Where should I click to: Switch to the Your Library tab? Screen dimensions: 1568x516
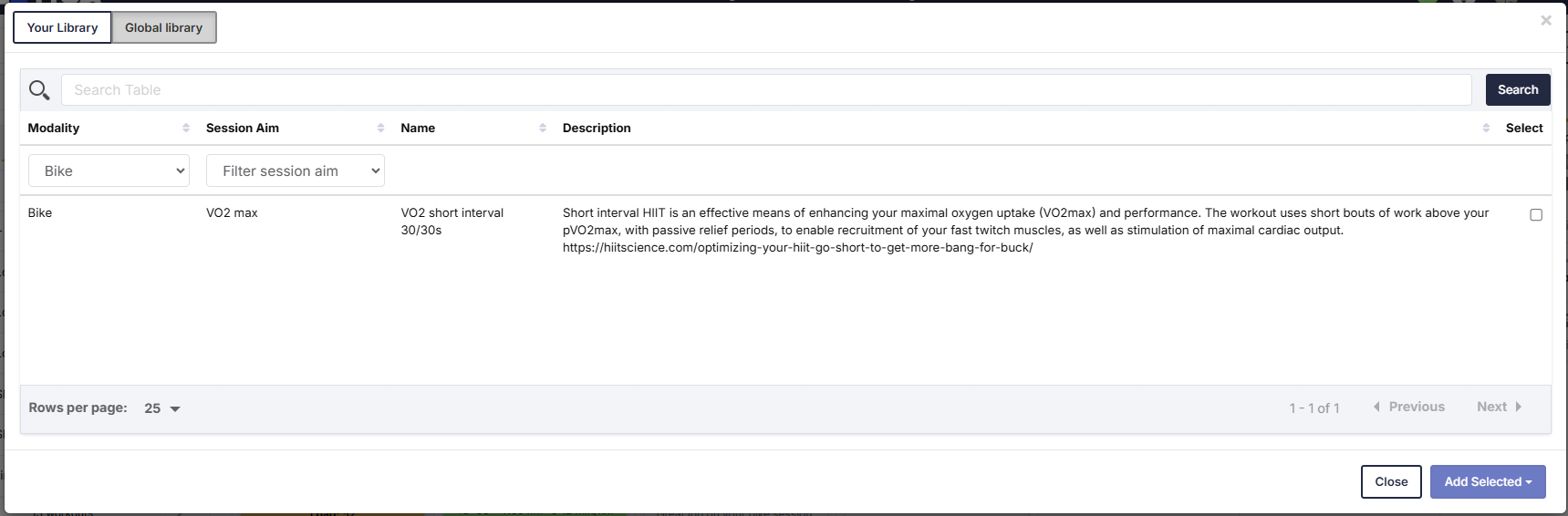pos(62,27)
